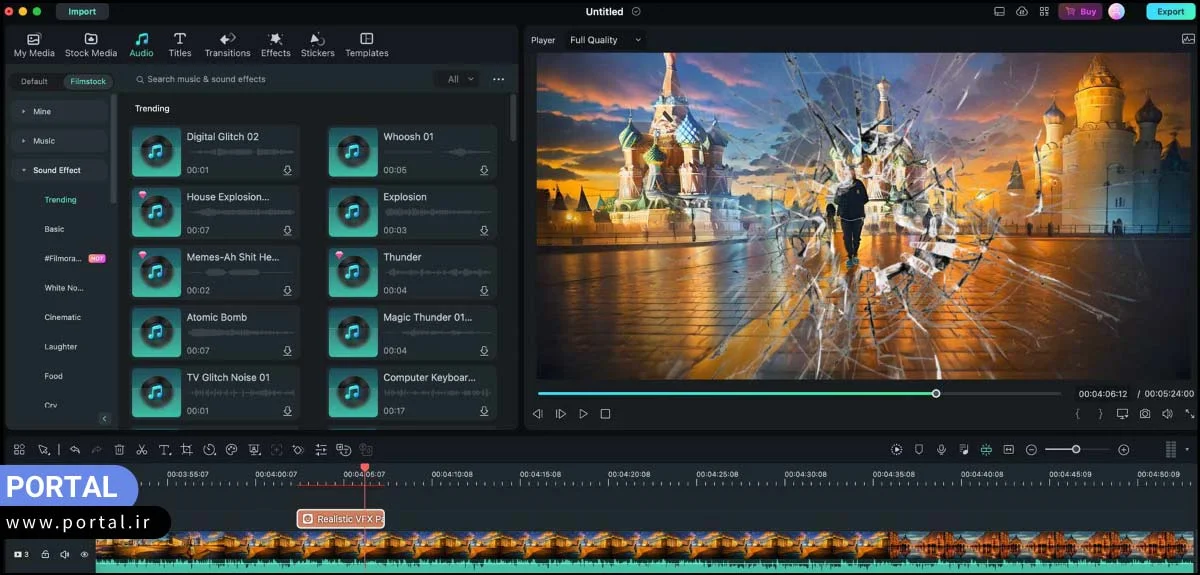Click the player progress bar handle
The height and width of the screenshot is (575, 1200).
936,394
